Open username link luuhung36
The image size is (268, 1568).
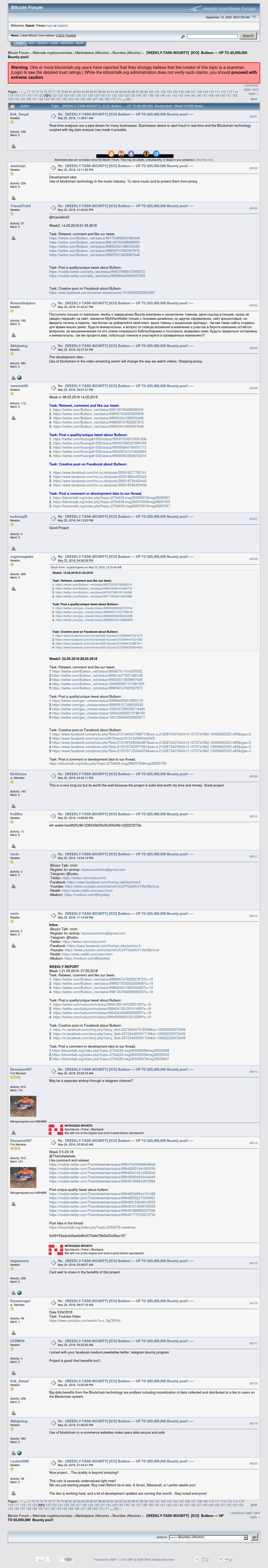pyautogui.click(x=19, y=517)
